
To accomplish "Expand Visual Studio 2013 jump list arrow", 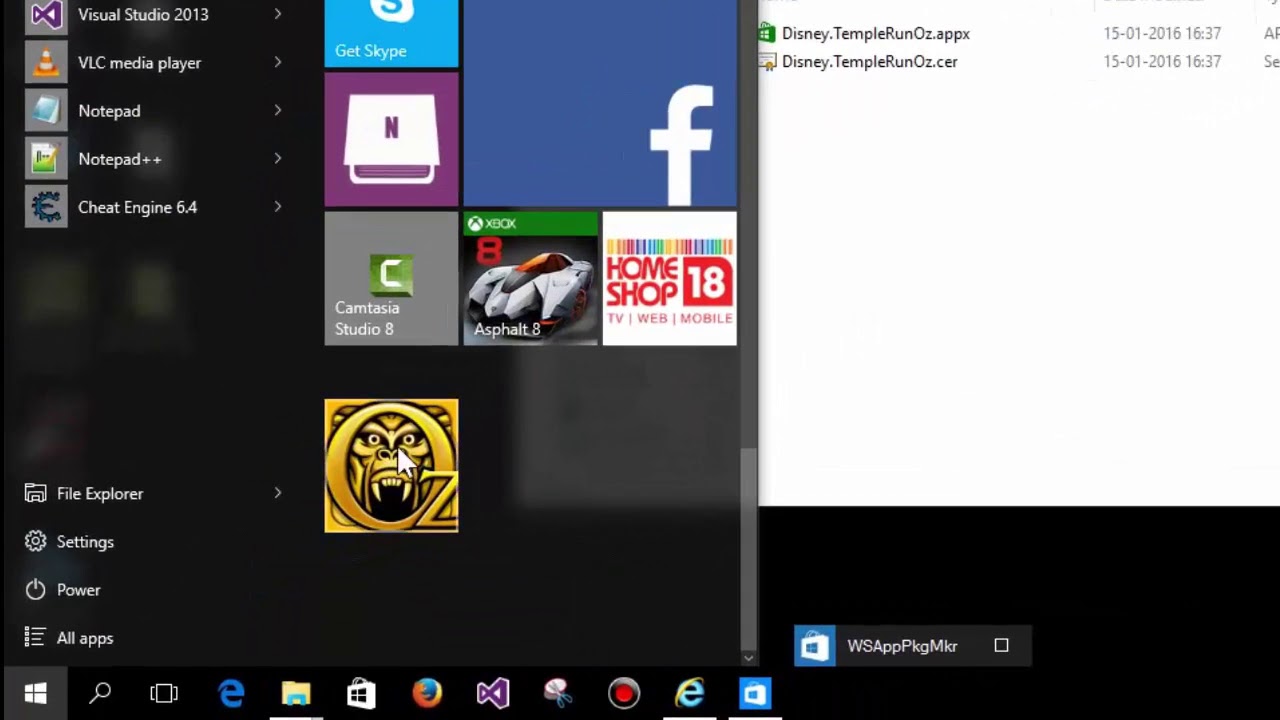I will (x=278, y=14).
